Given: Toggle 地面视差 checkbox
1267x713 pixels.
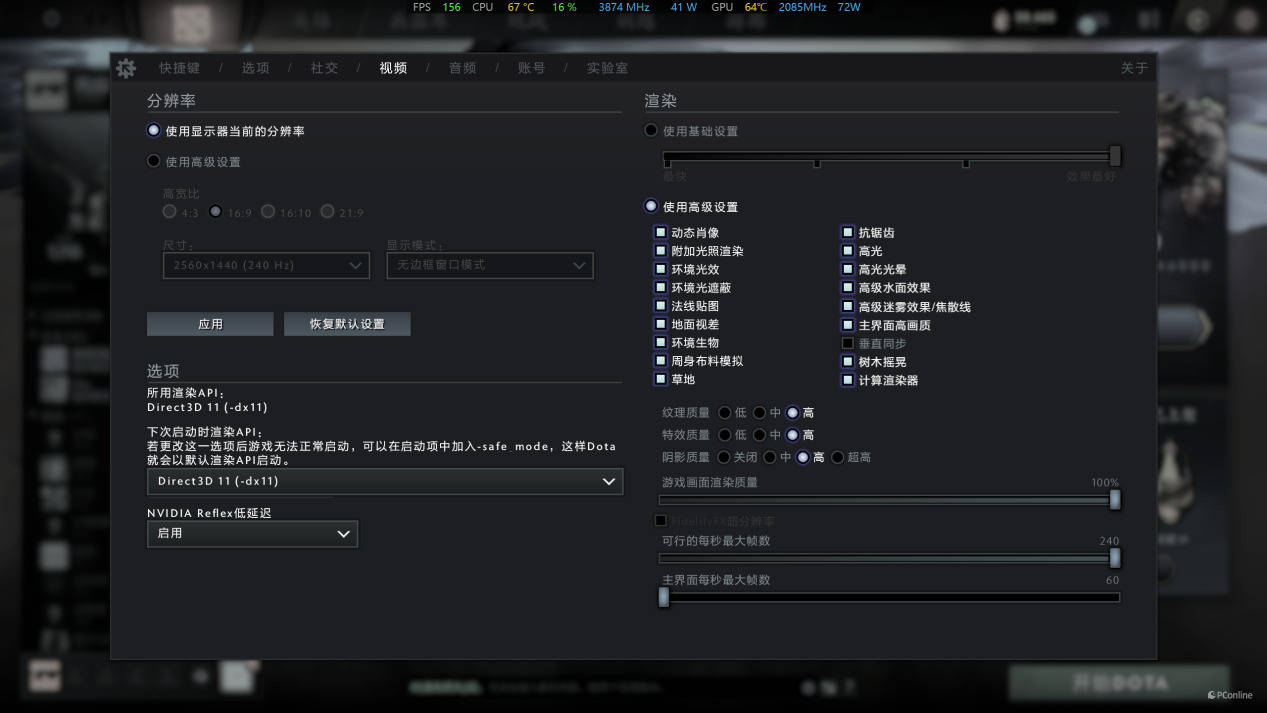Looking at the screenshot, I should (660, 324).
